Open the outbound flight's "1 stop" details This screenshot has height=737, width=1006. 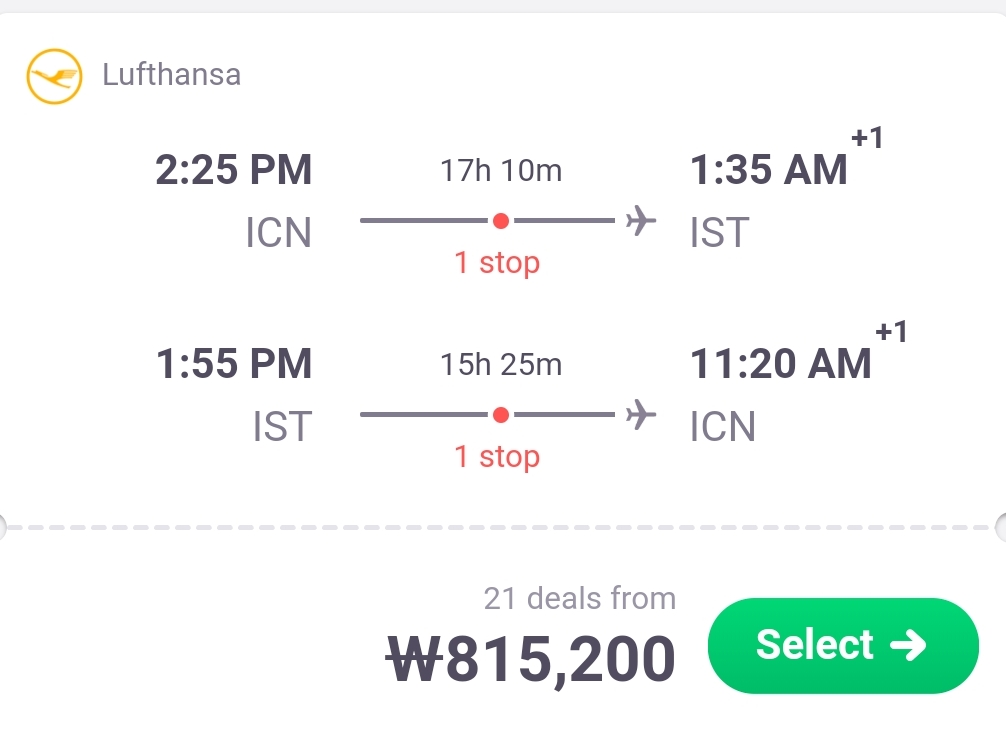point(497,263)
